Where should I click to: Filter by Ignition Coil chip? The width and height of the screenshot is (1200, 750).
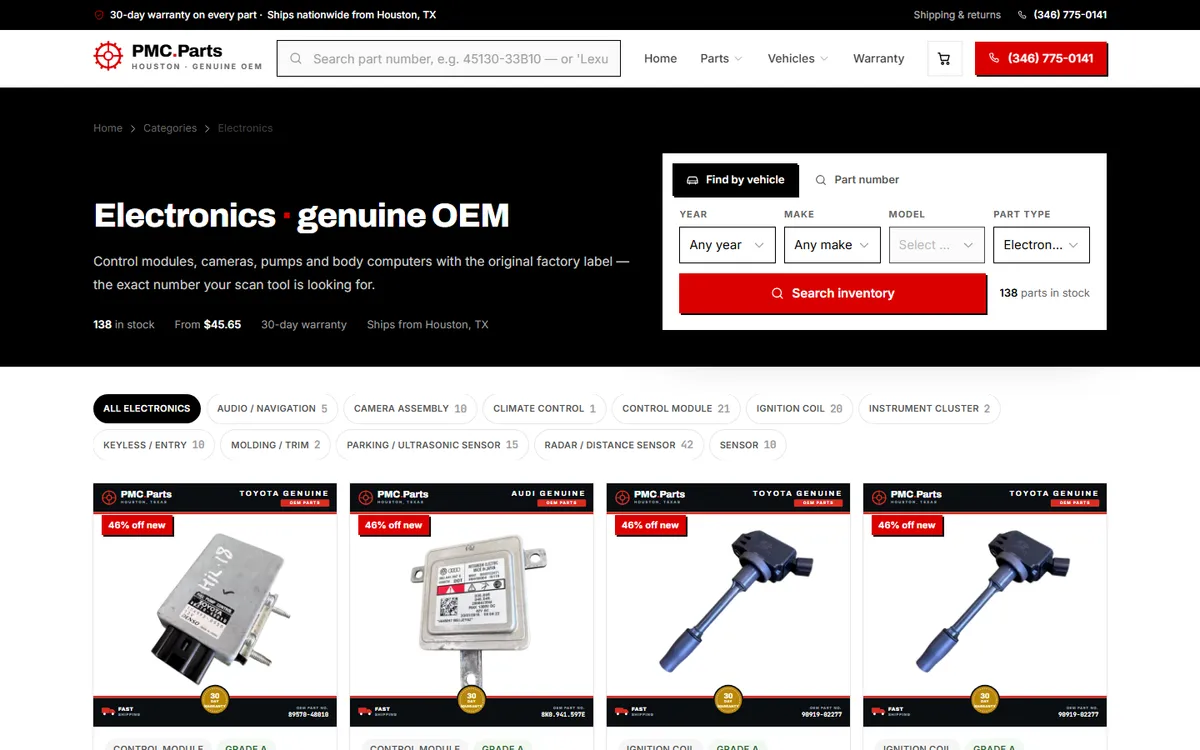tap(799, 408)
